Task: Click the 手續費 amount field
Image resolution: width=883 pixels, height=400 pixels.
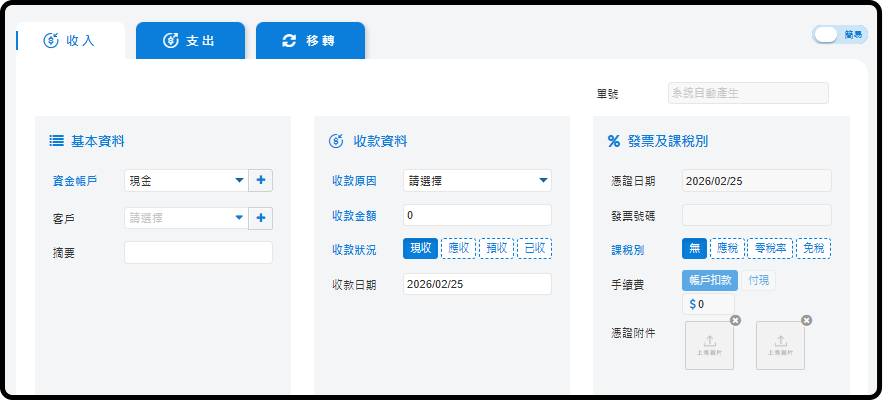Action: point(708,304)
